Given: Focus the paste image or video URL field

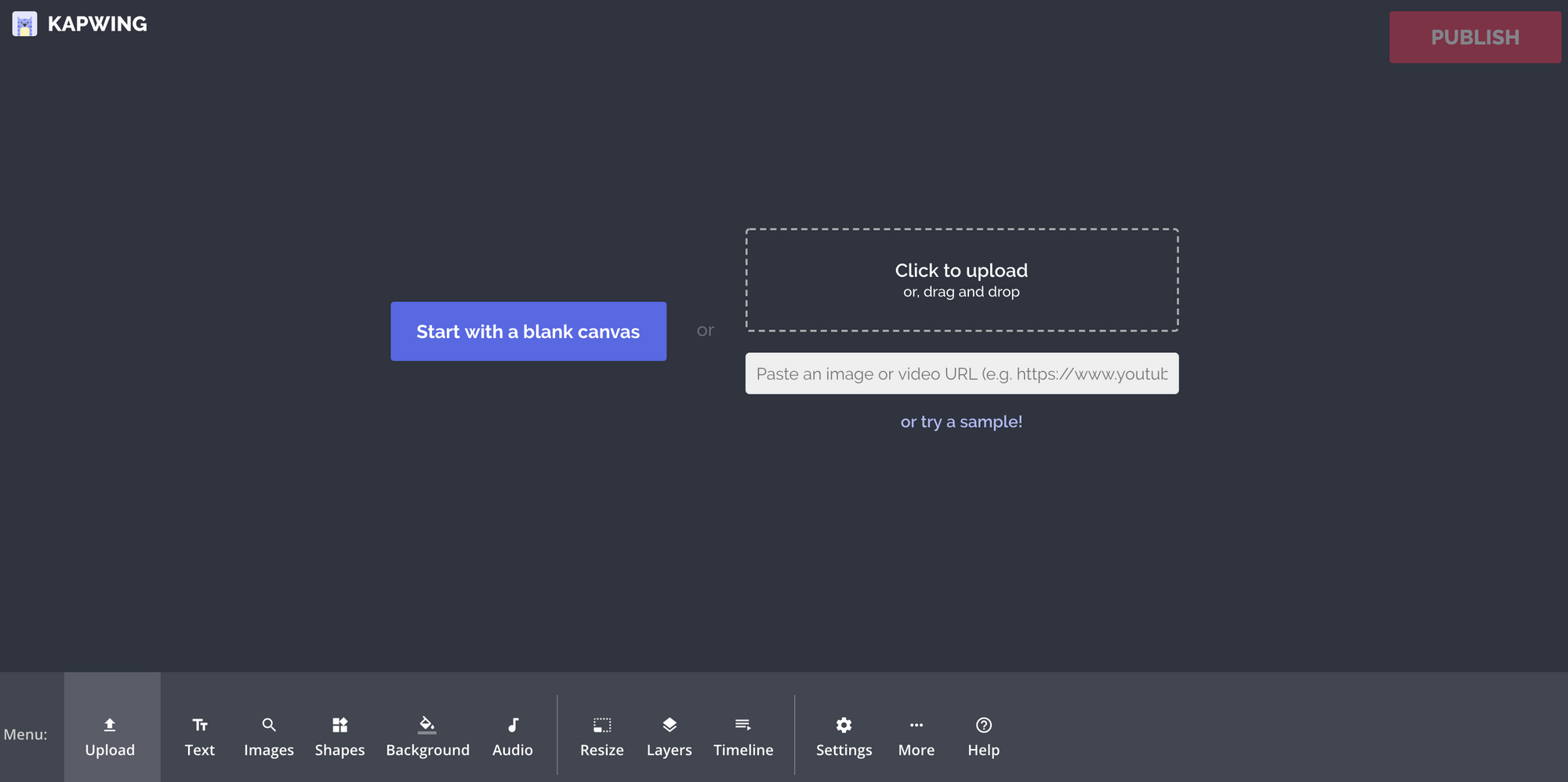Looking at the screenshot, I should 961,374.
